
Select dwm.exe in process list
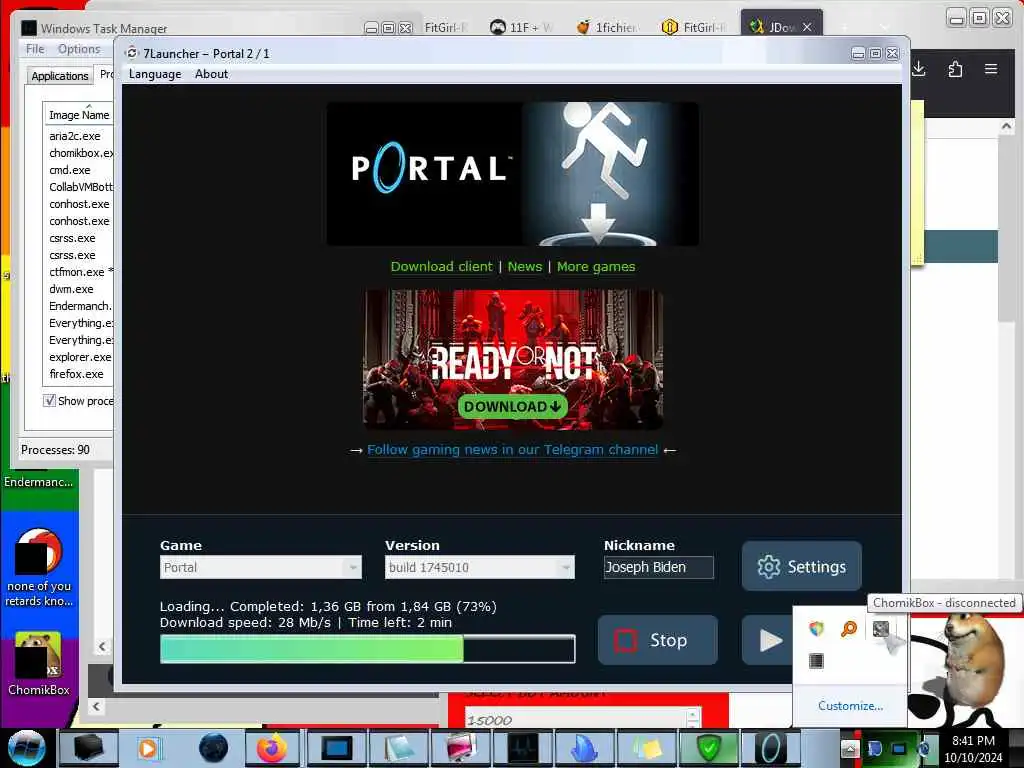(x=71, y=289)
